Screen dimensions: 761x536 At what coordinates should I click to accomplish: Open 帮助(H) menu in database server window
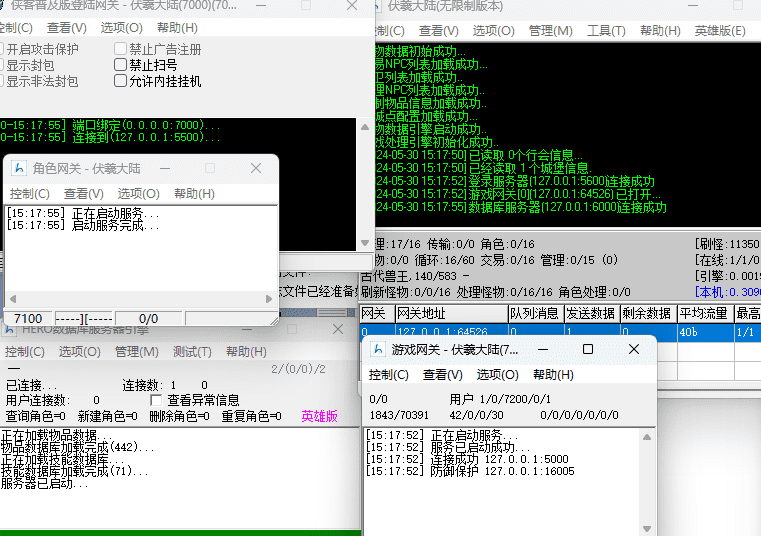click(x=246, y=352)
